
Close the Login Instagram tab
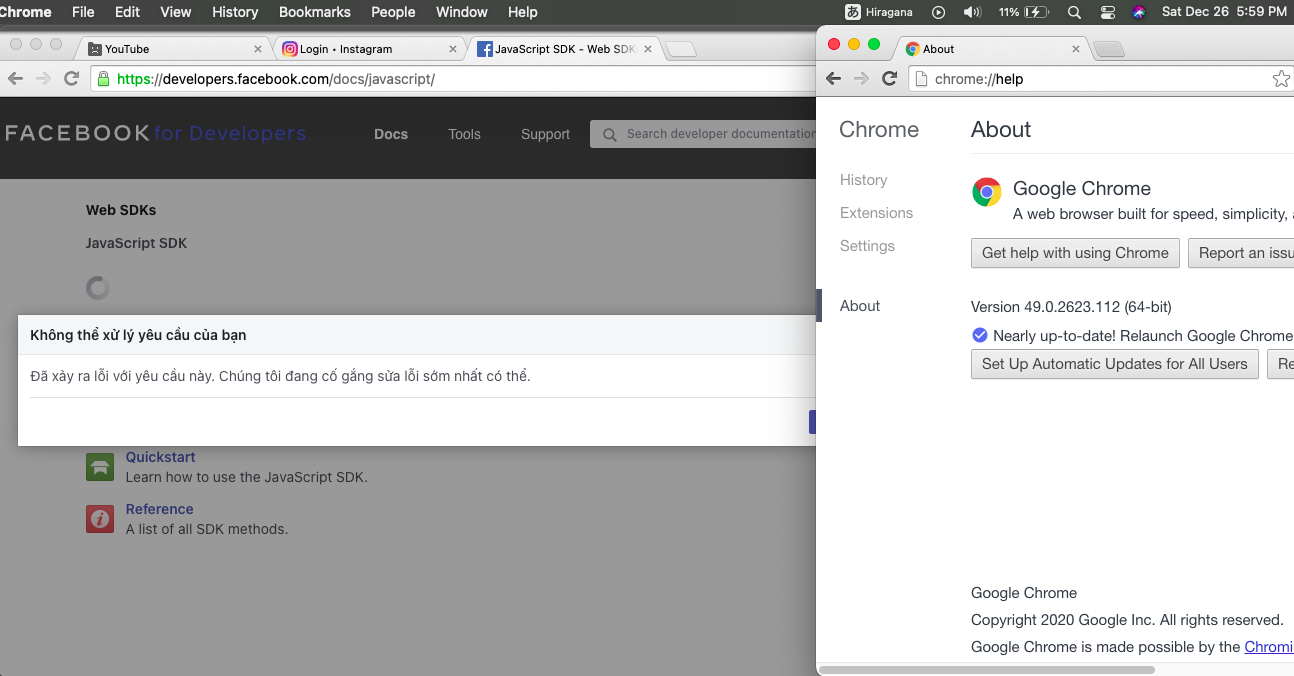click(453, 49)
